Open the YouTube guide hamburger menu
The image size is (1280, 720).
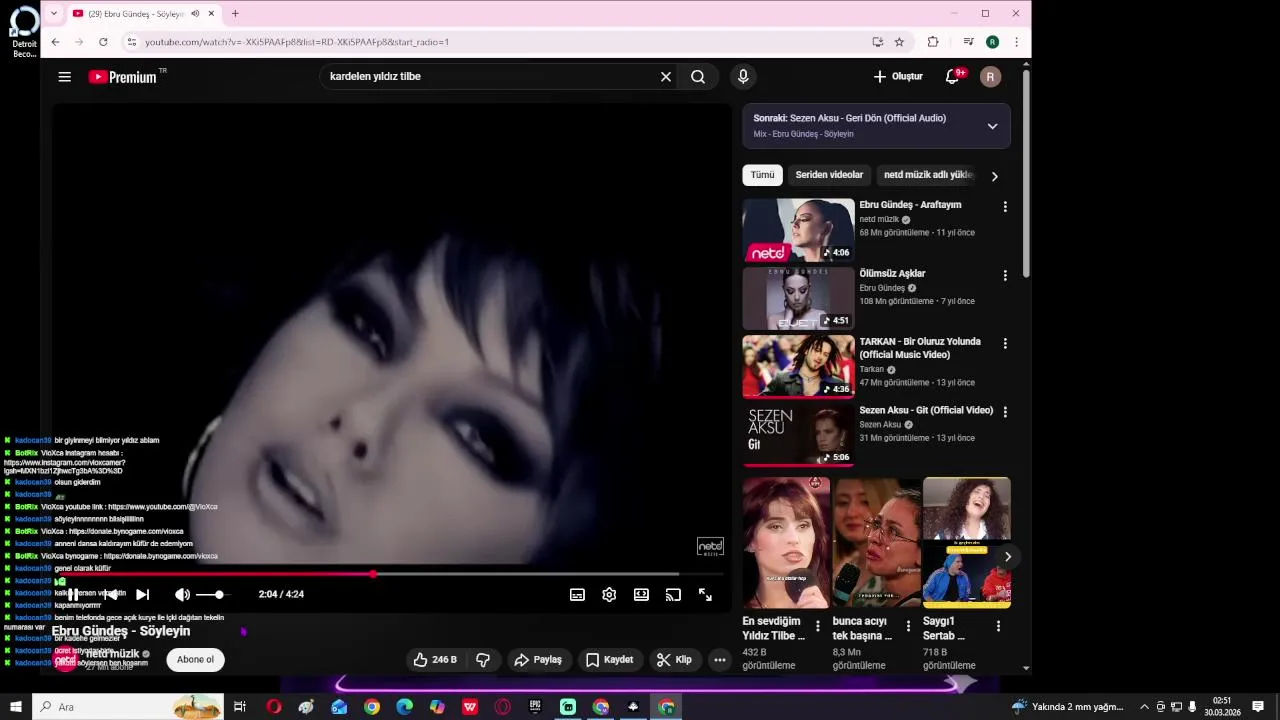(65, 77)
